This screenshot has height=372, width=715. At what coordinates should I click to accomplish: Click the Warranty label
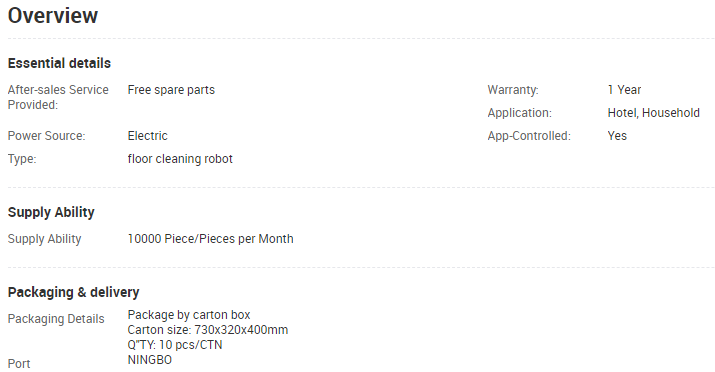click(x=513, y=90)
